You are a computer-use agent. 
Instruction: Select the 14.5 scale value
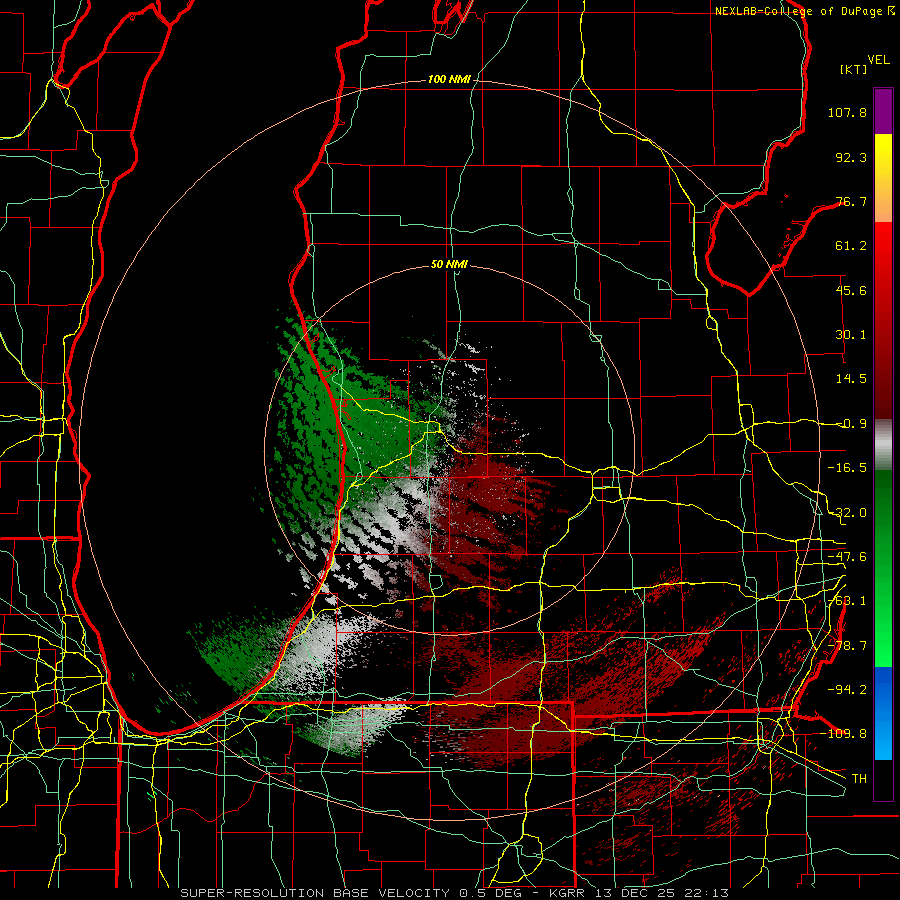pos(851,379)
